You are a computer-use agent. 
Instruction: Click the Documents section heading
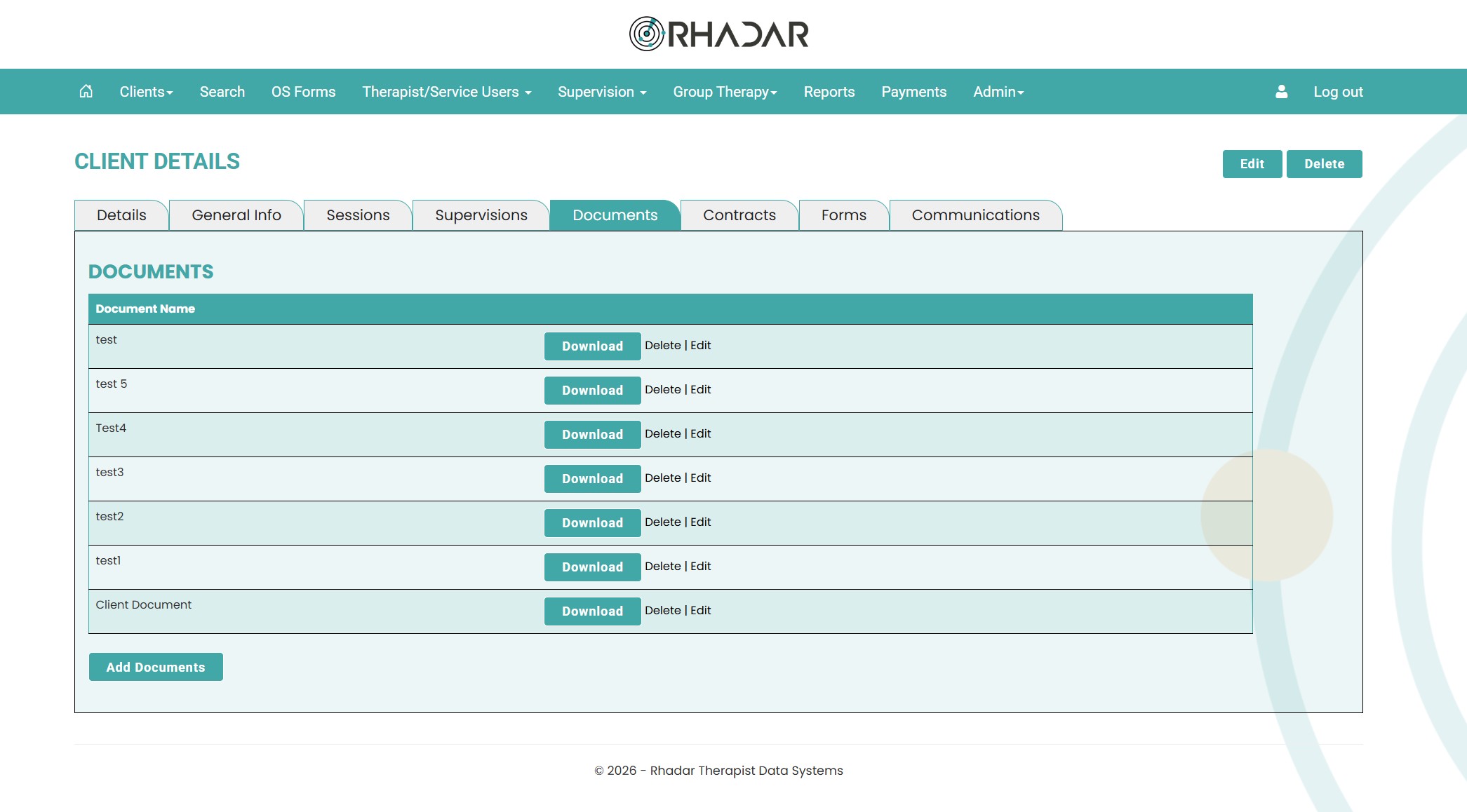(151, 272)
